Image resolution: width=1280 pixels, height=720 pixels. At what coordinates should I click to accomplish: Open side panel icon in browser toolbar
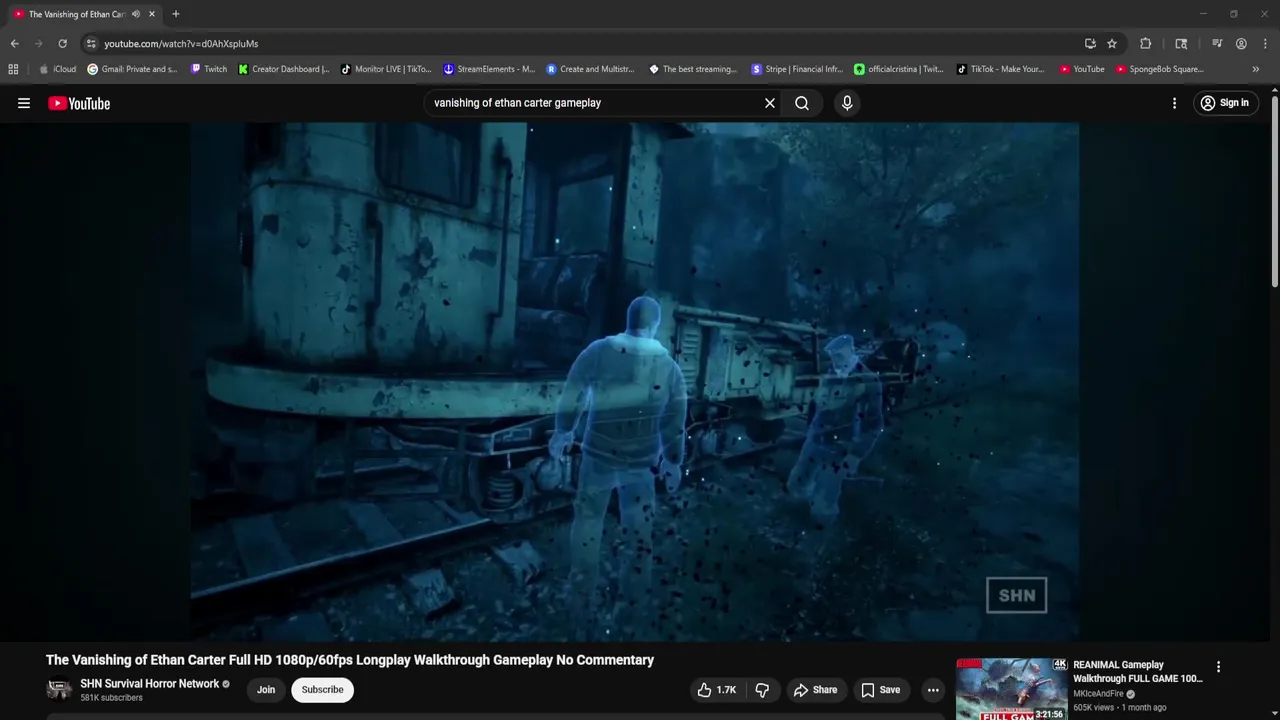[x=1181, y=44]
